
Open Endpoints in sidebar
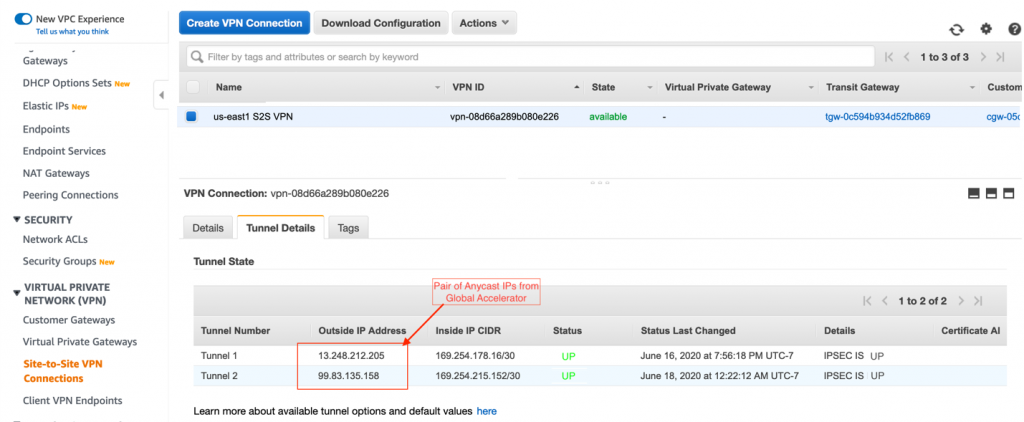pos(46,129)
